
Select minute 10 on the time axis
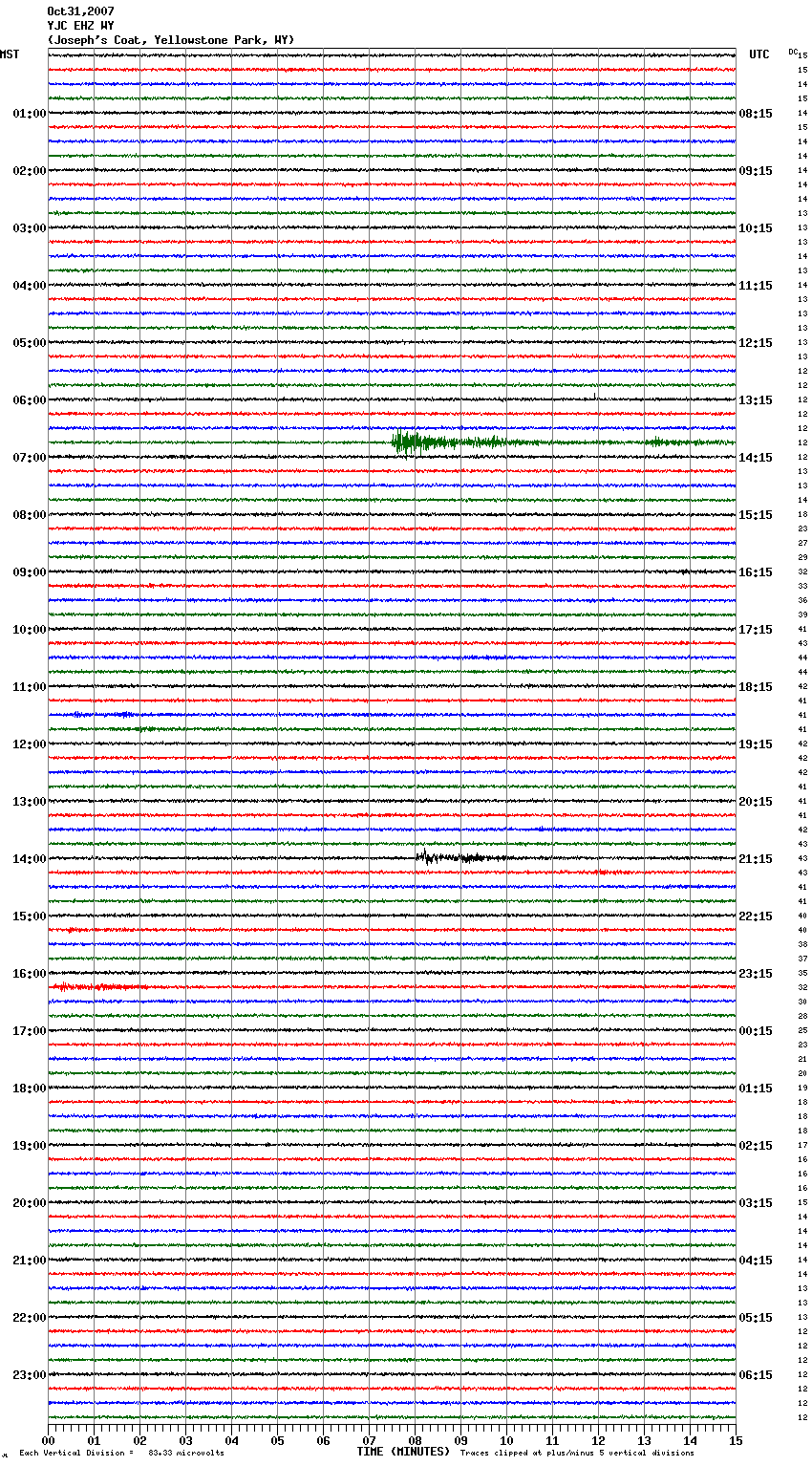pos(506,1440)
